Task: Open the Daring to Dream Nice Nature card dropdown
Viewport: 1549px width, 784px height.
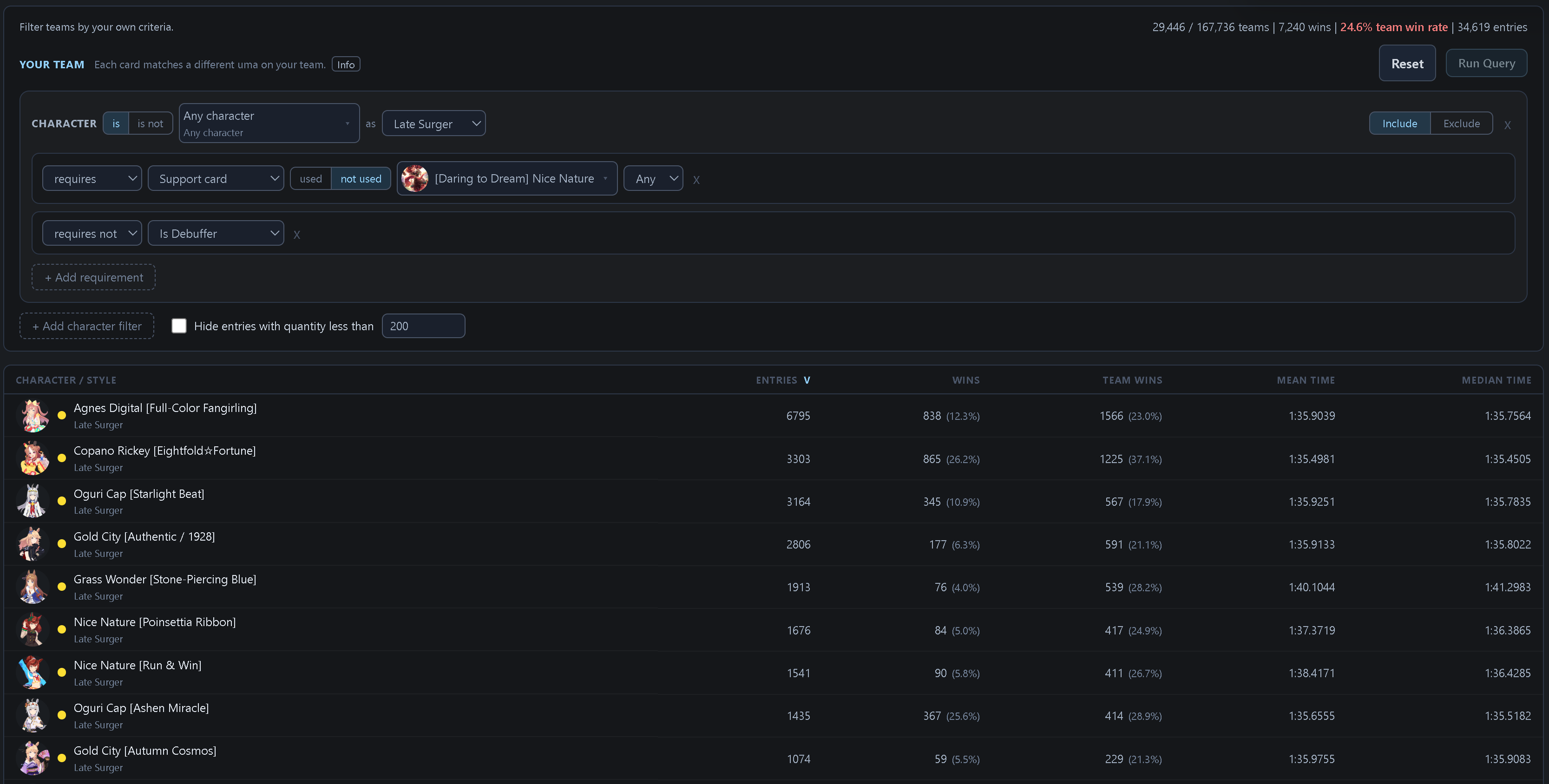Action: tap(507, 178)
